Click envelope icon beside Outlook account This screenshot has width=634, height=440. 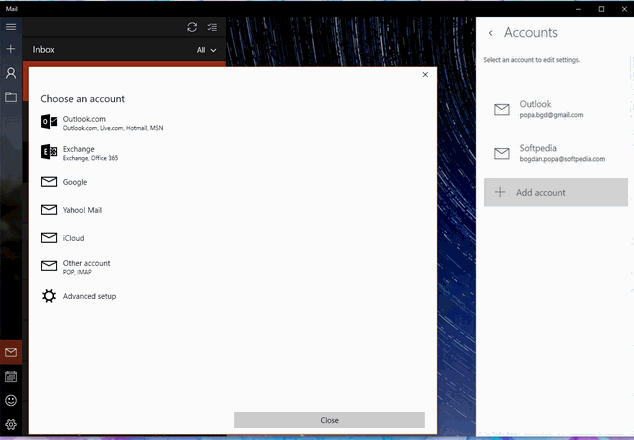(x=502, y=109)
